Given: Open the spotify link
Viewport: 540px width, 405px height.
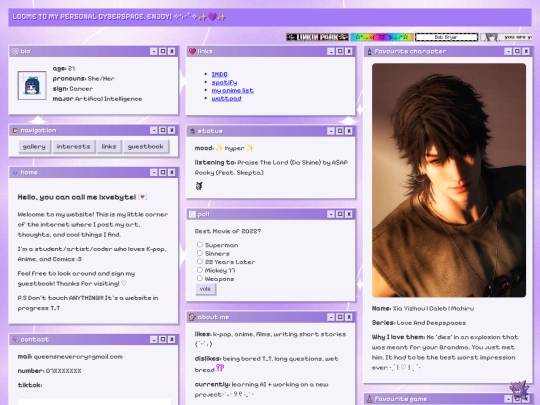Looking at the screenshot, I should click(224, 82).
